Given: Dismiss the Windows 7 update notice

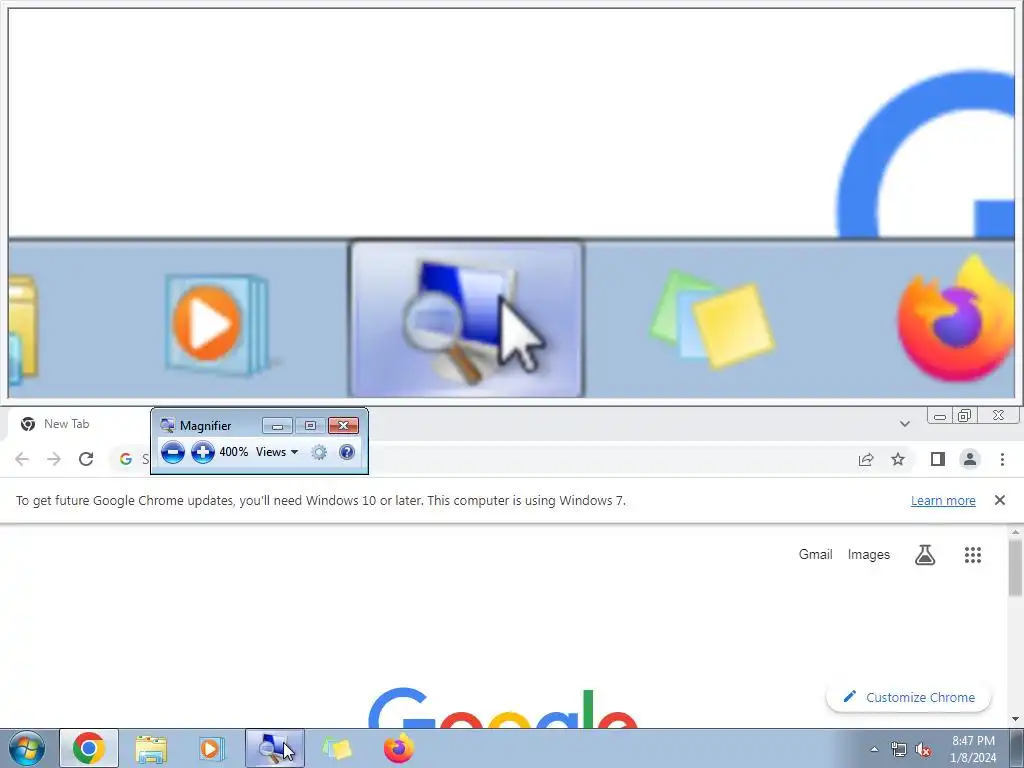Looking at the screenshot, I should click(x=999, y=500).
